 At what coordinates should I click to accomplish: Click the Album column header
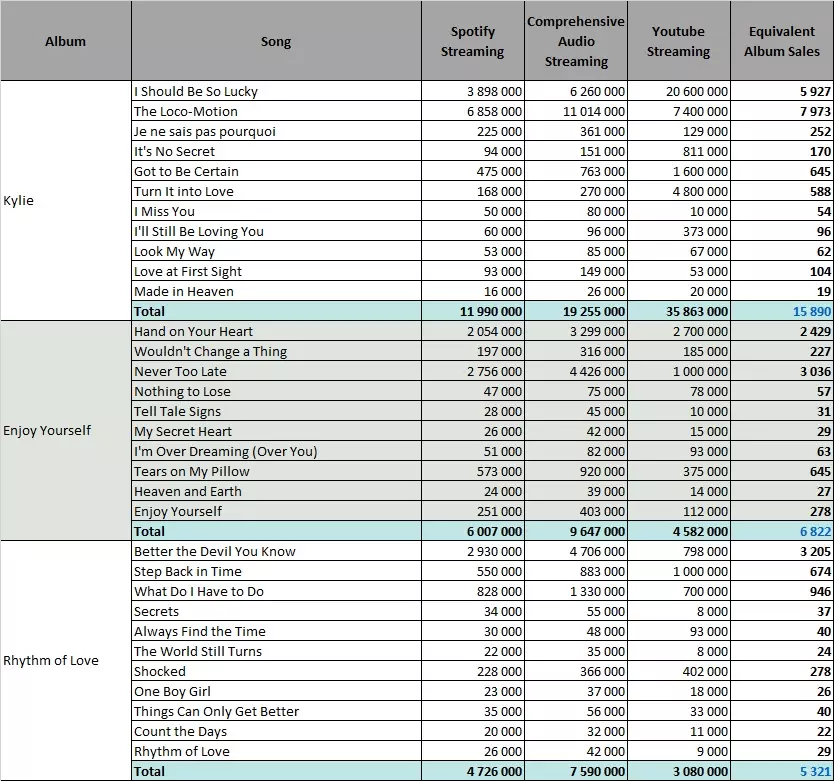[x=65, y=41]
